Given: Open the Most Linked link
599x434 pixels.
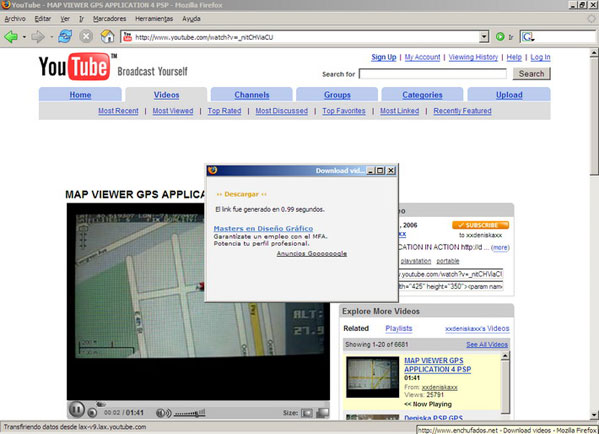Looking at the screenshot, I should tap(399, 111).
